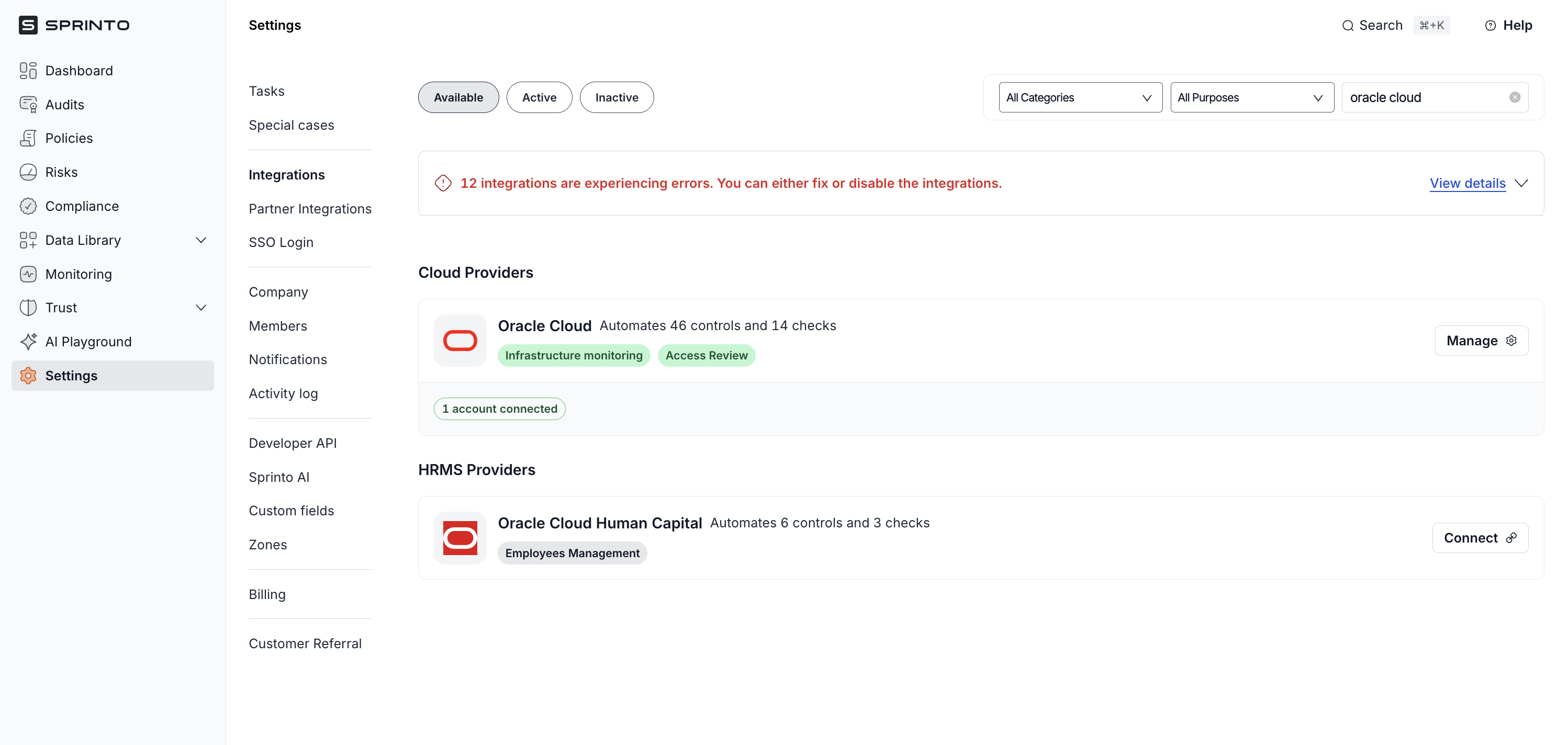The height and width of the screenshot is (745, 1568).
Task: Expand the Data Library menu chevron
Action: coord(201,240)
